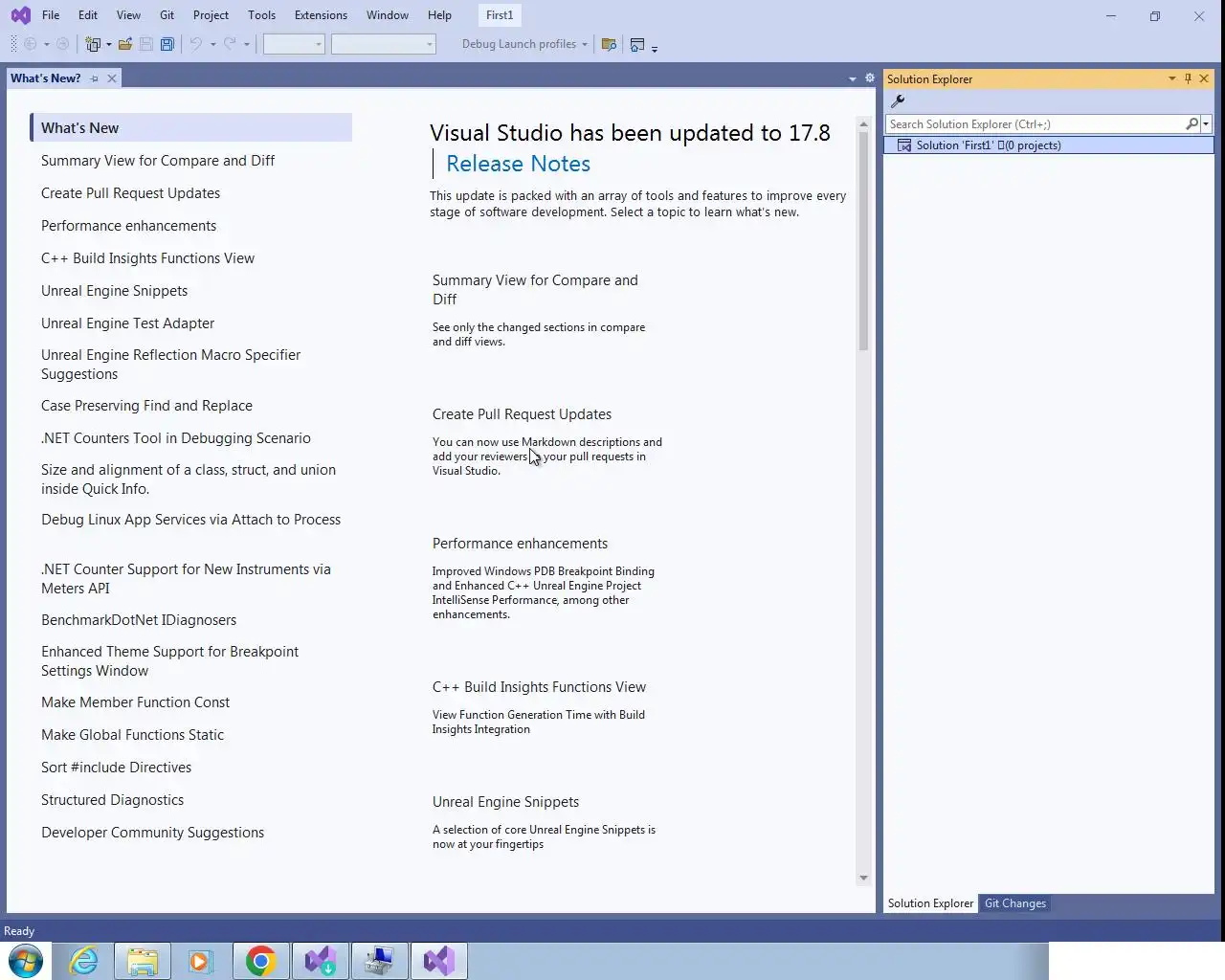
Task: Open toolbar overflow options arrow
Action: pyautogui.click(x=655, y=48)
